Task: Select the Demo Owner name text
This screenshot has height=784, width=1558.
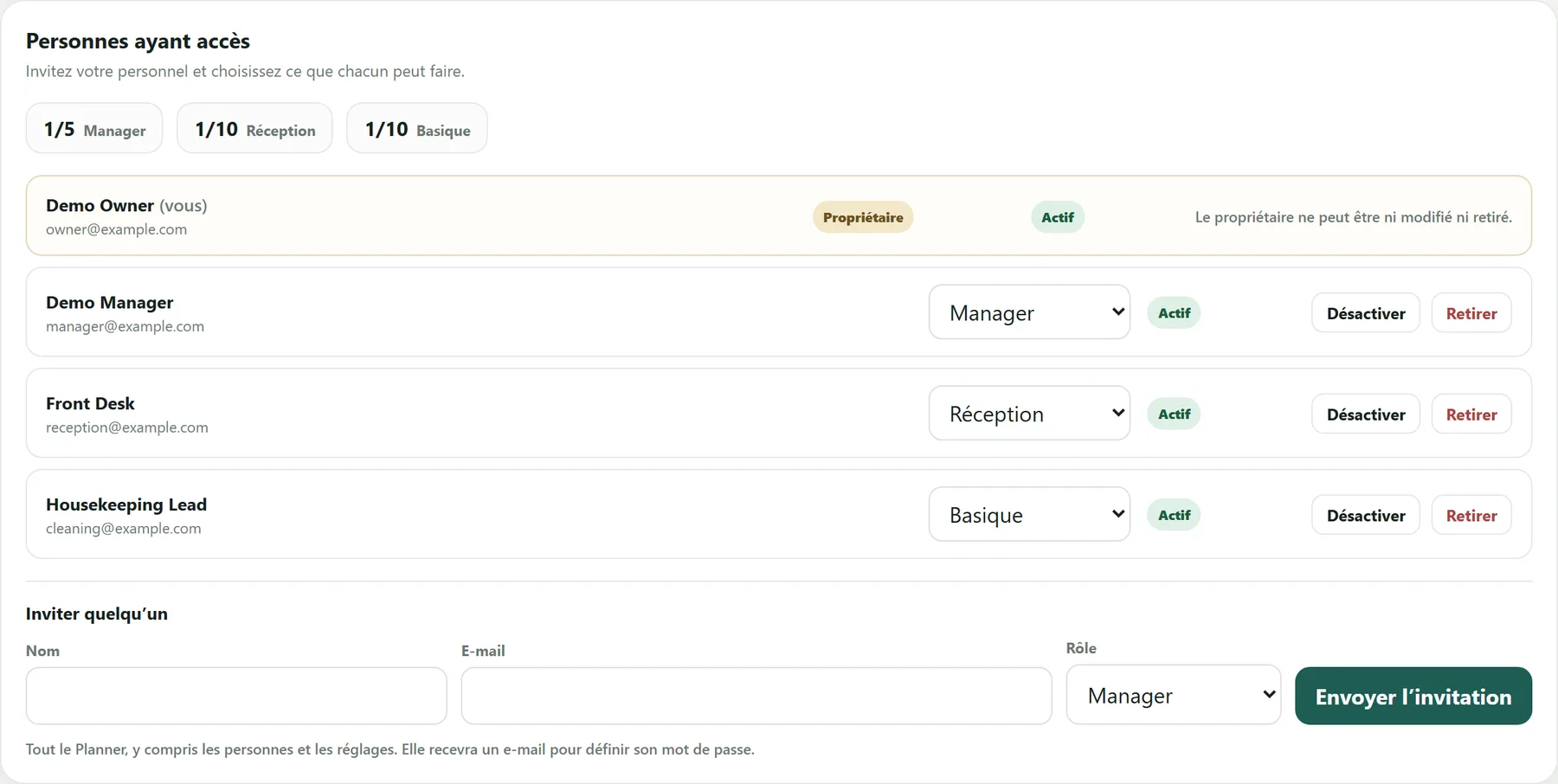Action: point(100,206)
